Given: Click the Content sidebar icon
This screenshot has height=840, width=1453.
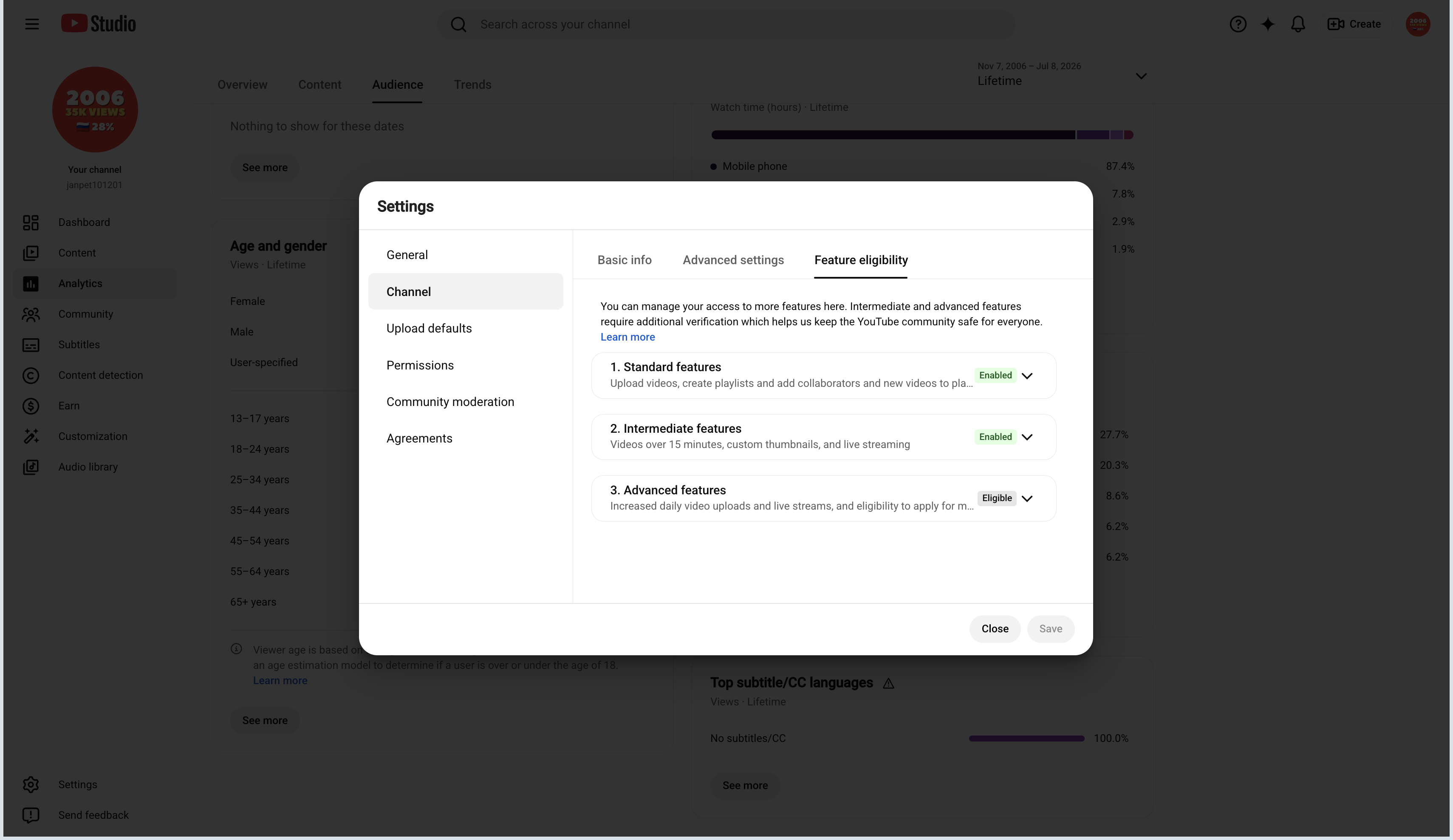Looking at the screenshot, I should tap(31, 253).
